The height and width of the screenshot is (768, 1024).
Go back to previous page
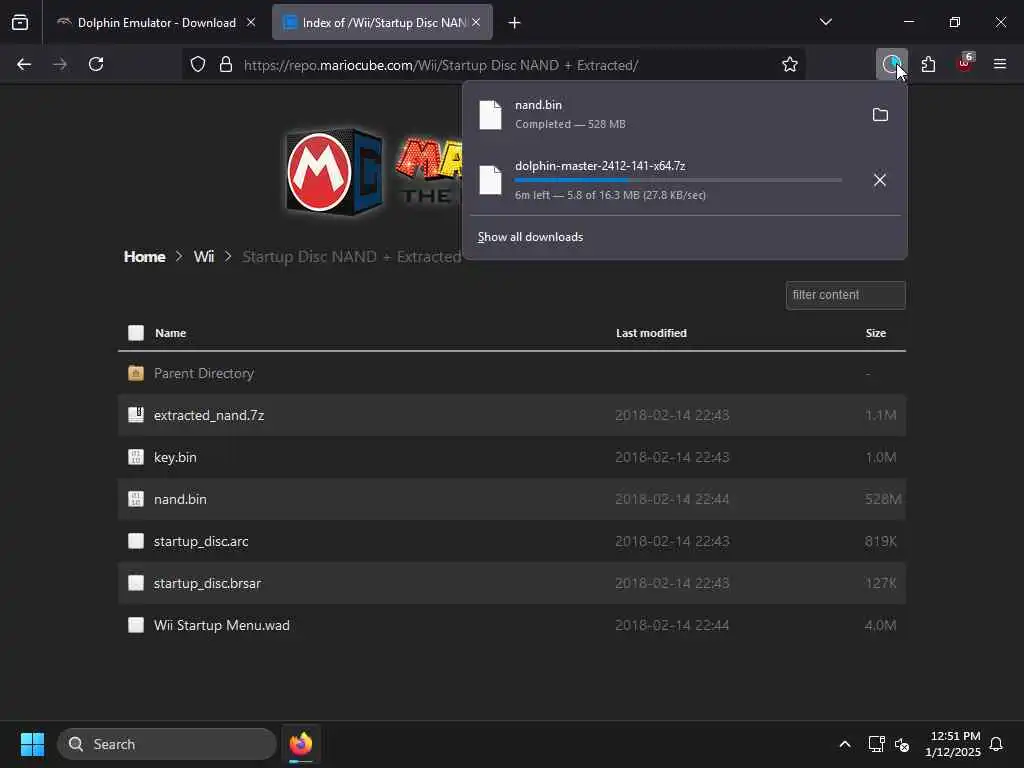coord(24,65)
